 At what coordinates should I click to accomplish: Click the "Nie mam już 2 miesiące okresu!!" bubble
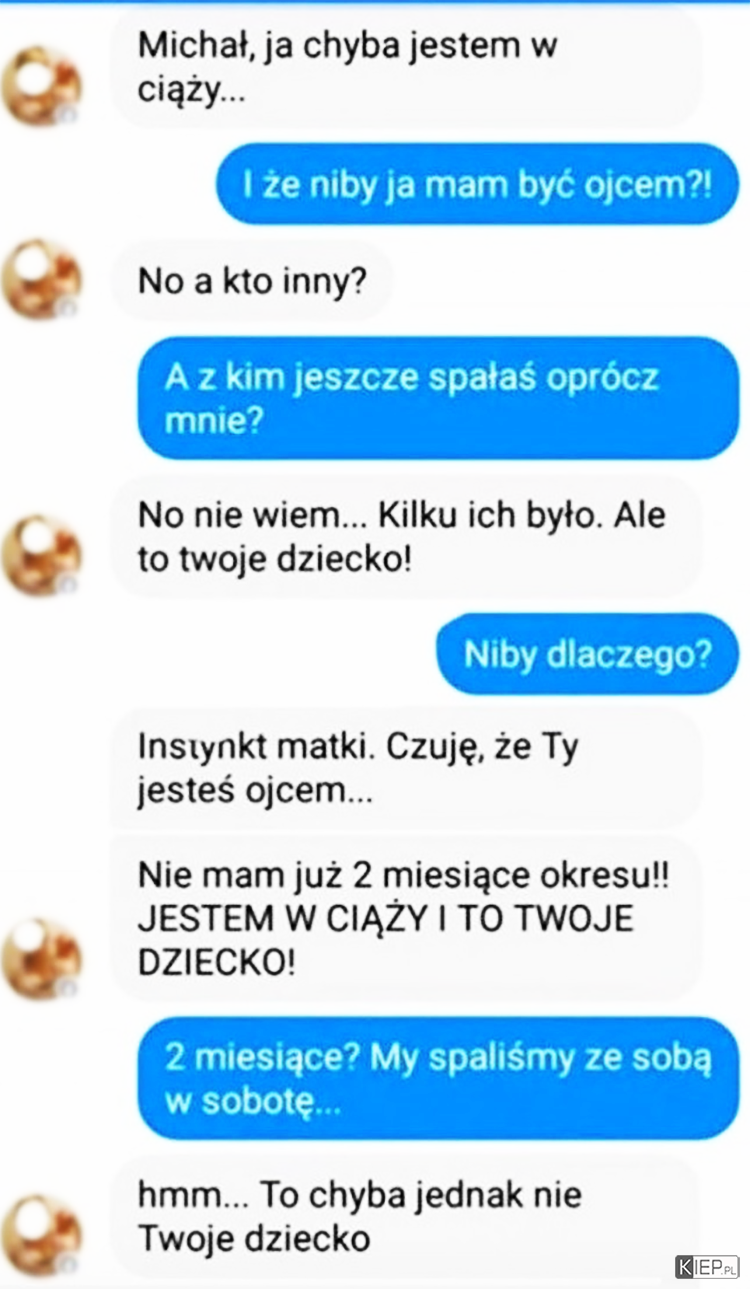(x=406, y=919)
